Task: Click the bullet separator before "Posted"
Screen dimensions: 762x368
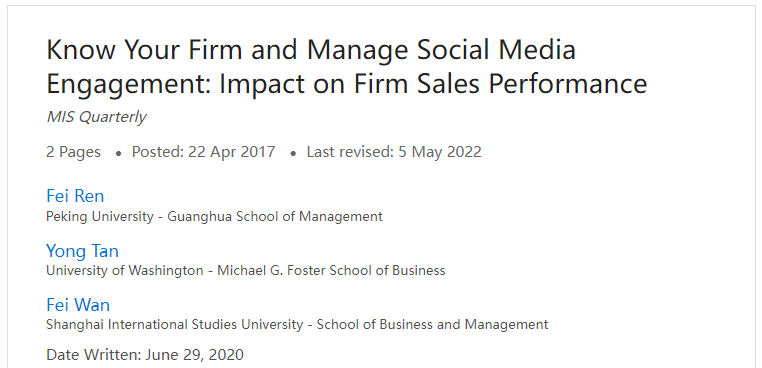Action: 118,154
